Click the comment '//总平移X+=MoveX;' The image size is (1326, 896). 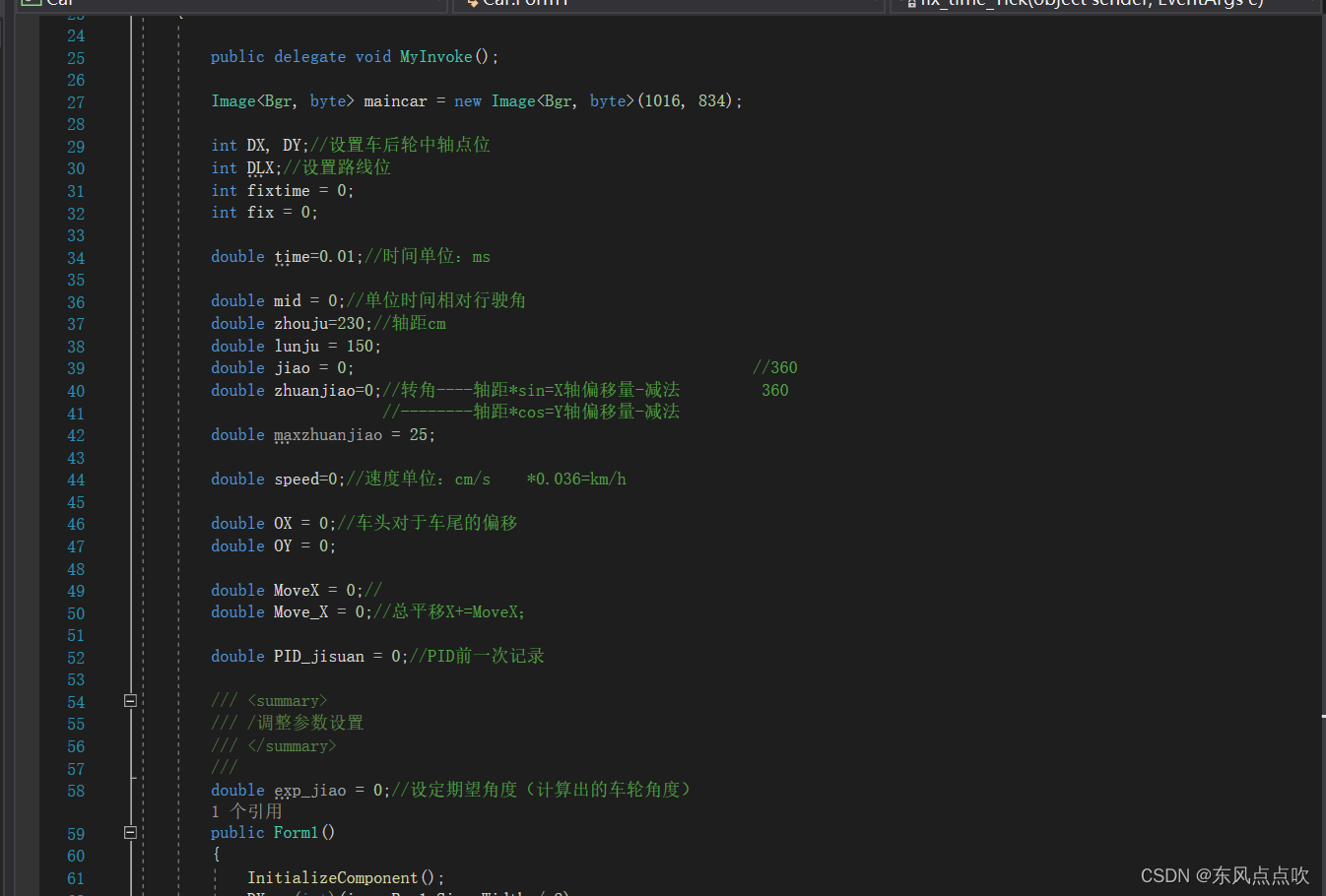click(450, 612)
